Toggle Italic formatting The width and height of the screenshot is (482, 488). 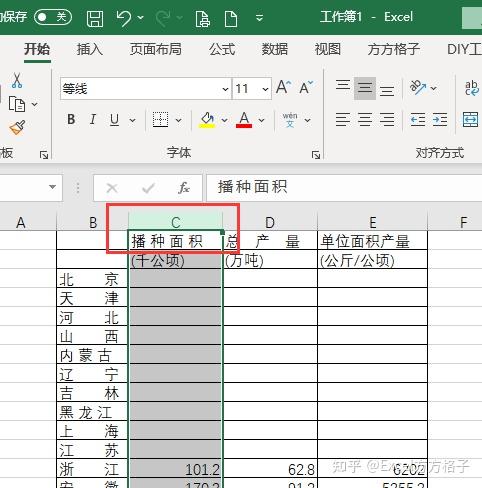click(93, 119)
